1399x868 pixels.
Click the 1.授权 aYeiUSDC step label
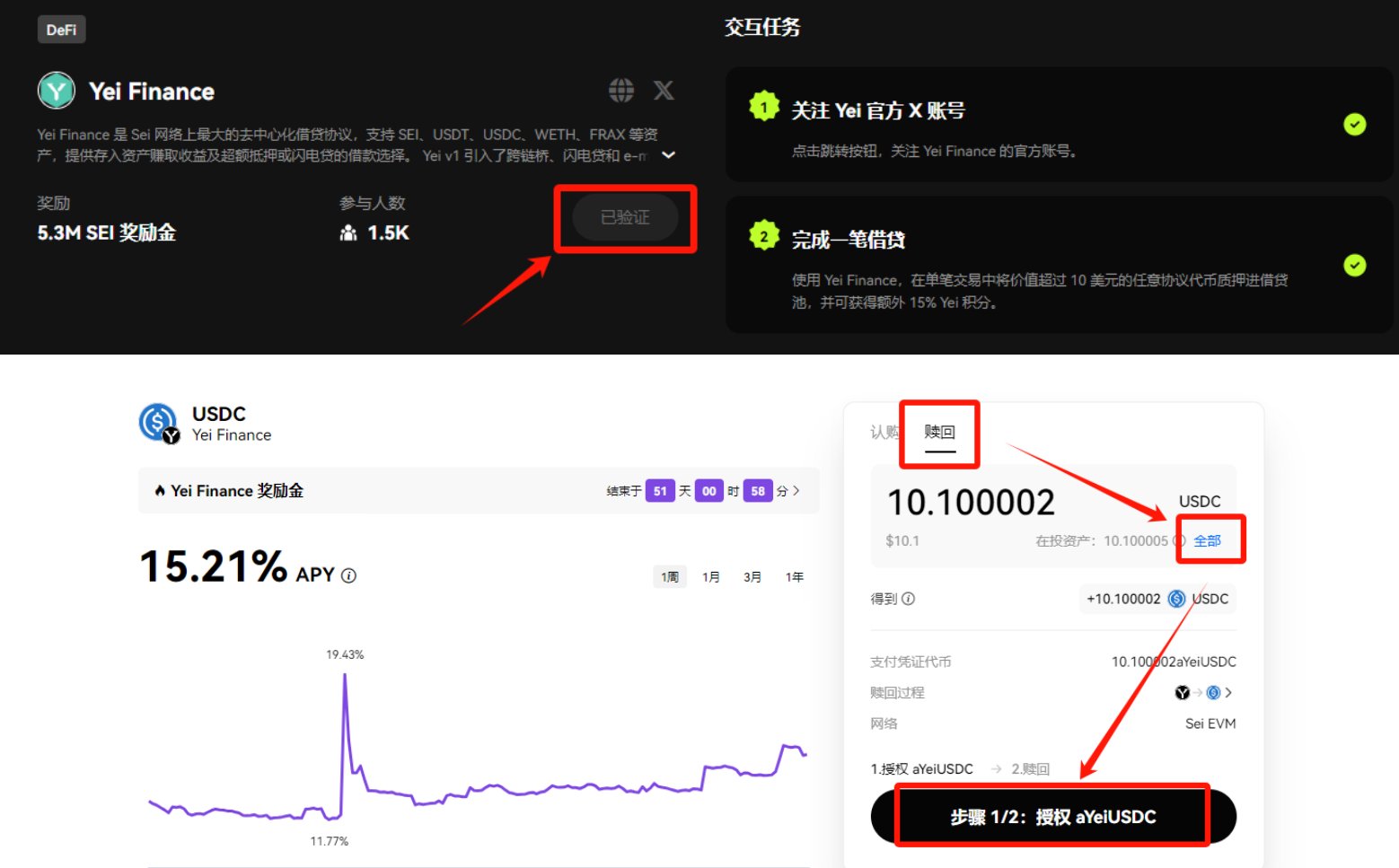coord(921,769)
